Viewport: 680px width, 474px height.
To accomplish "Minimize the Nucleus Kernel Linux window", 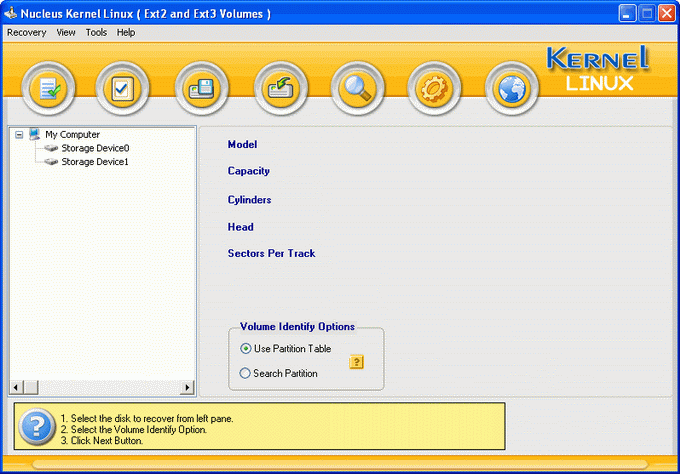I will tap(627, 13).
